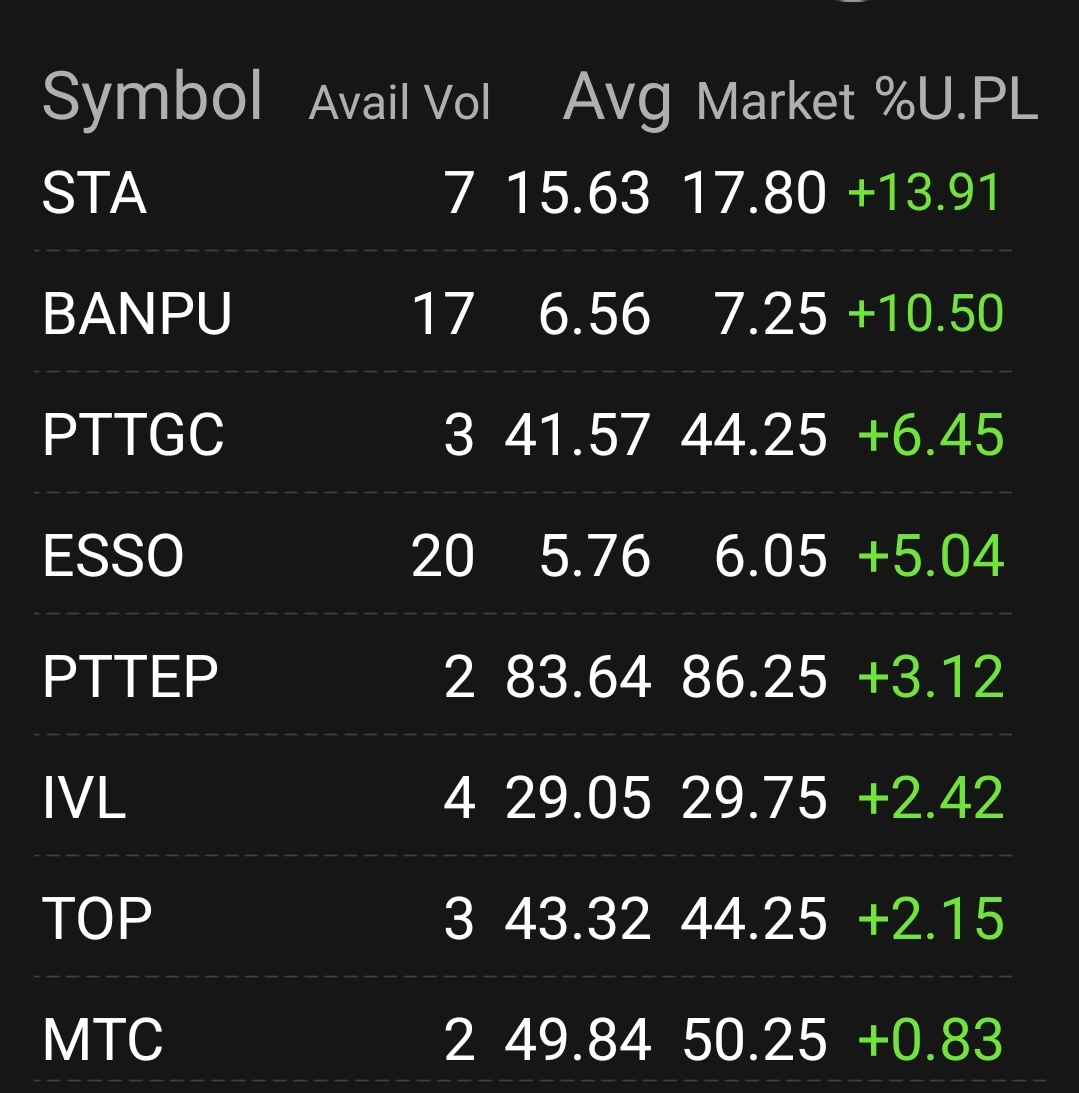The height and width of the screenshot is (1093, 1079).
Task: Click the Market column header
Action: (x=775, y=103)
